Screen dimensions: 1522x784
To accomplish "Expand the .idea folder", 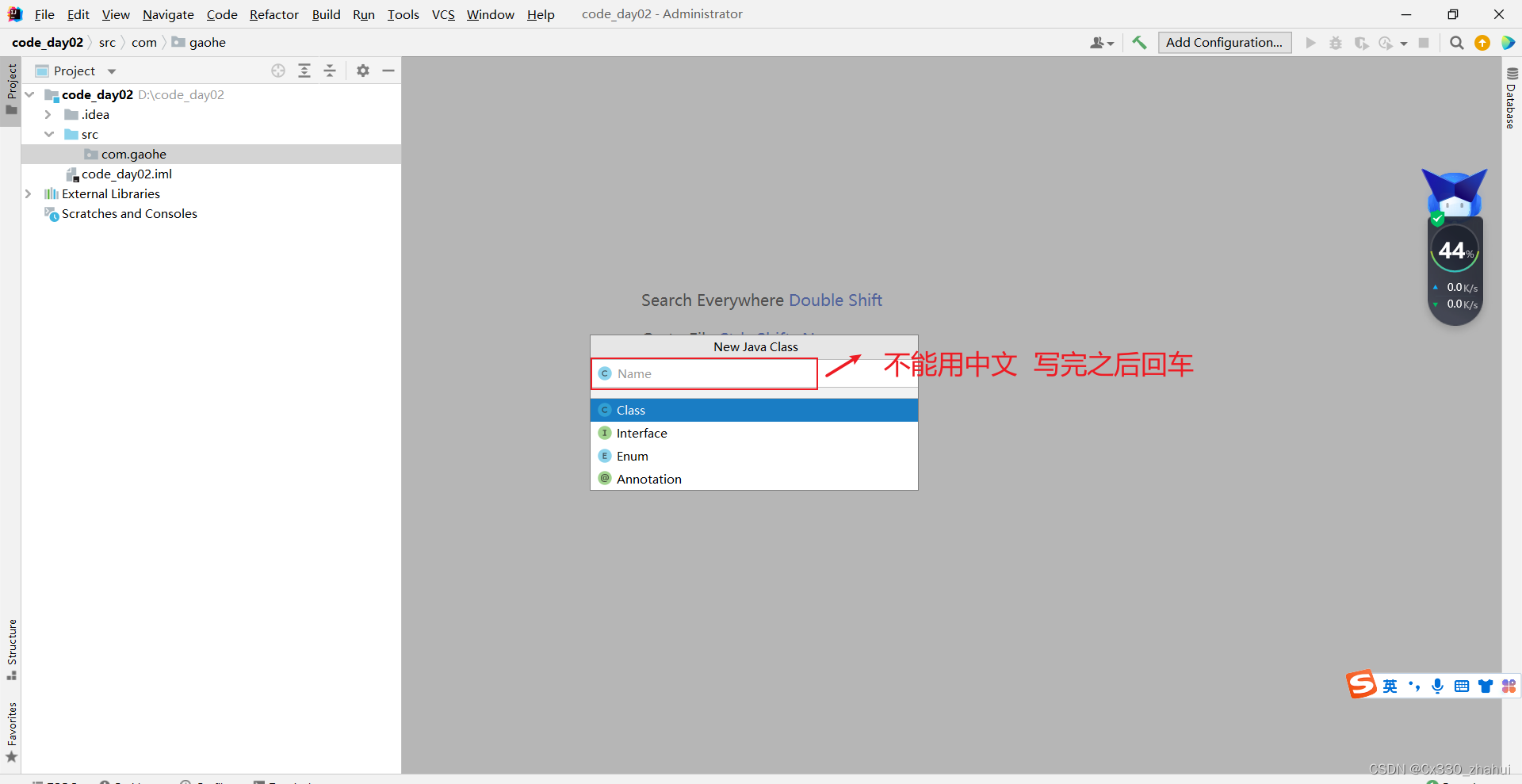I will point(48,114).
